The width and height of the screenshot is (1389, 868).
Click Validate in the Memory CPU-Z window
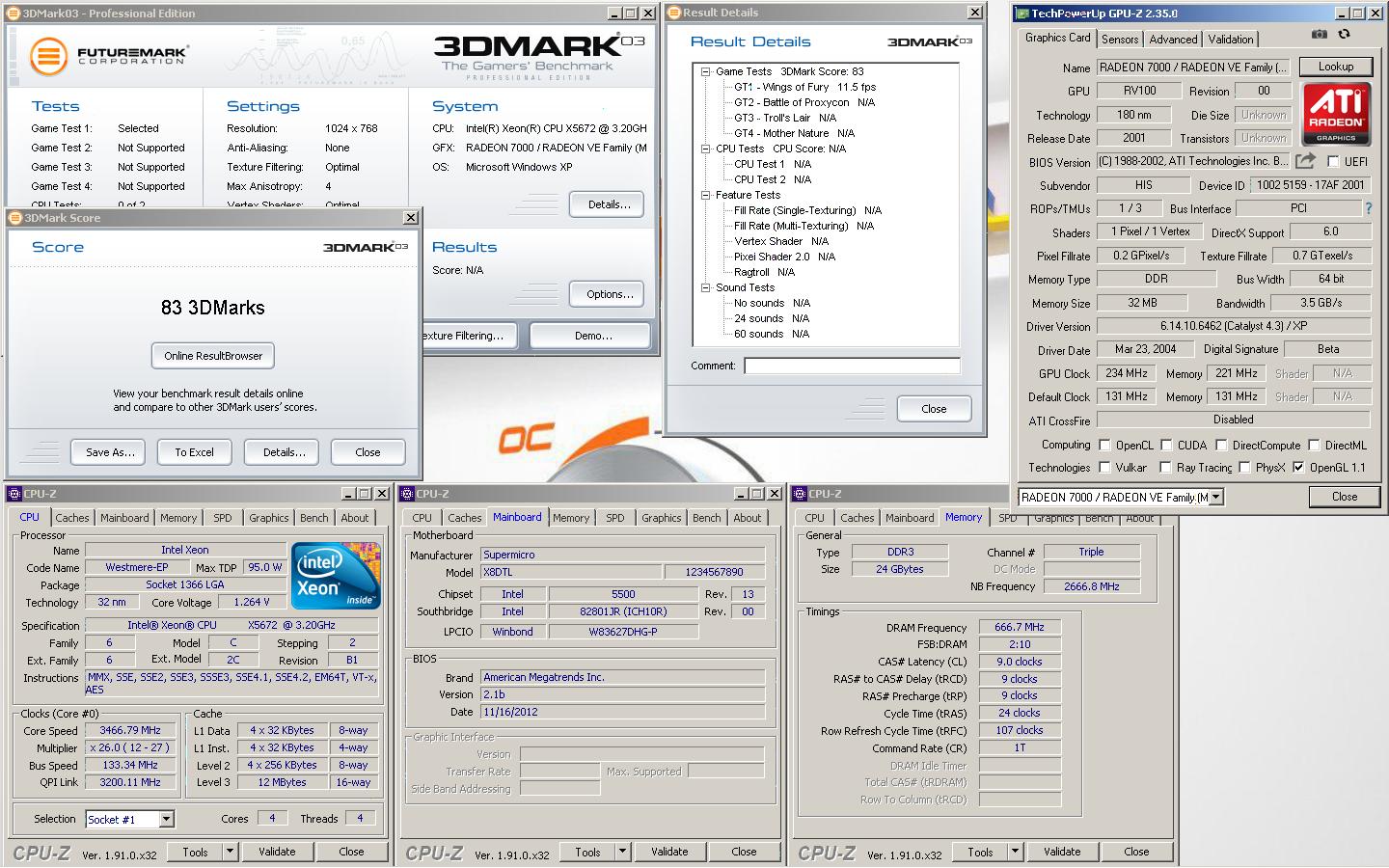point(1062,852)
